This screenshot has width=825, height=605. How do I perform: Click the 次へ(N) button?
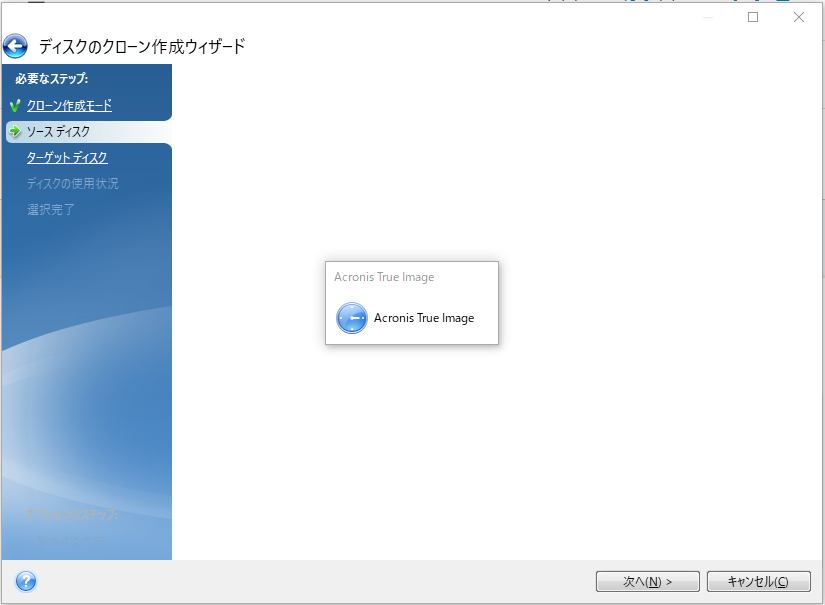tap(648, 581)
